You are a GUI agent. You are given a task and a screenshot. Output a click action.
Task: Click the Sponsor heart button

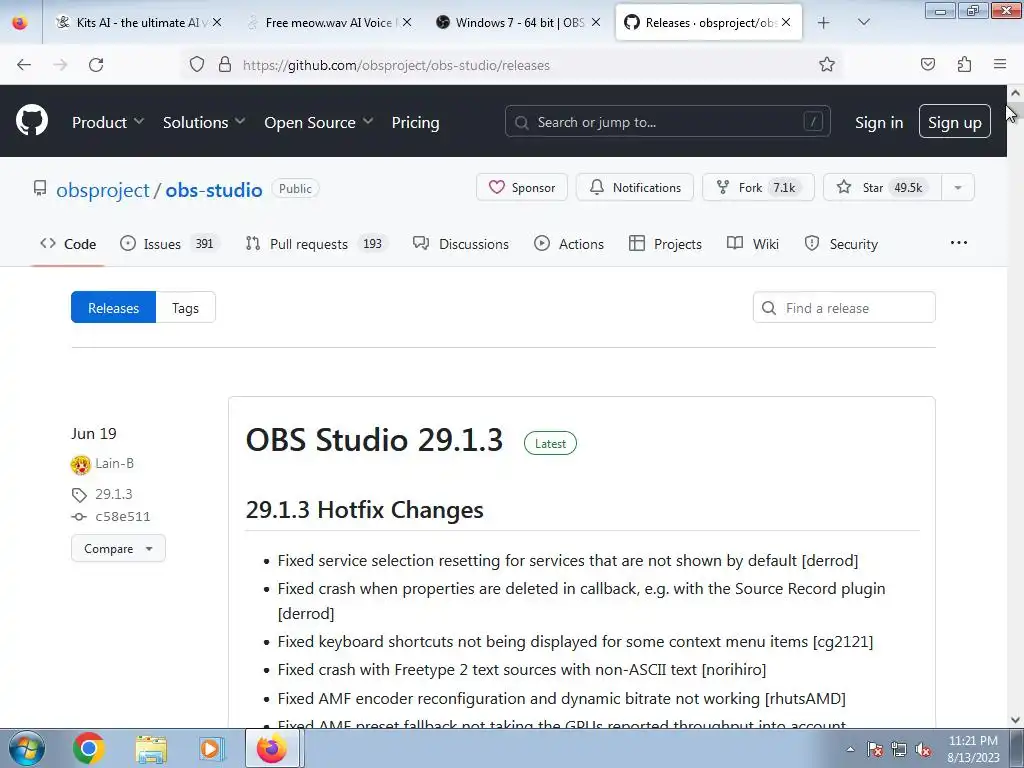click(x=522, y=187)
